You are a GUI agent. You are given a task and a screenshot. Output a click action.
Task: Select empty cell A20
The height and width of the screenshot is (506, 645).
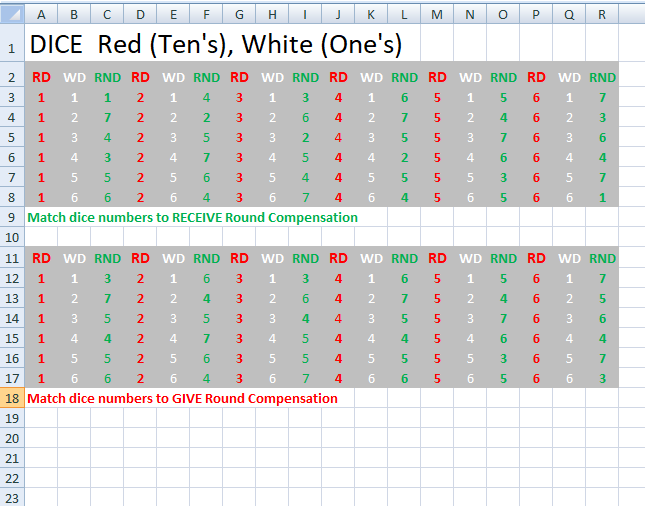pos(41,437)
